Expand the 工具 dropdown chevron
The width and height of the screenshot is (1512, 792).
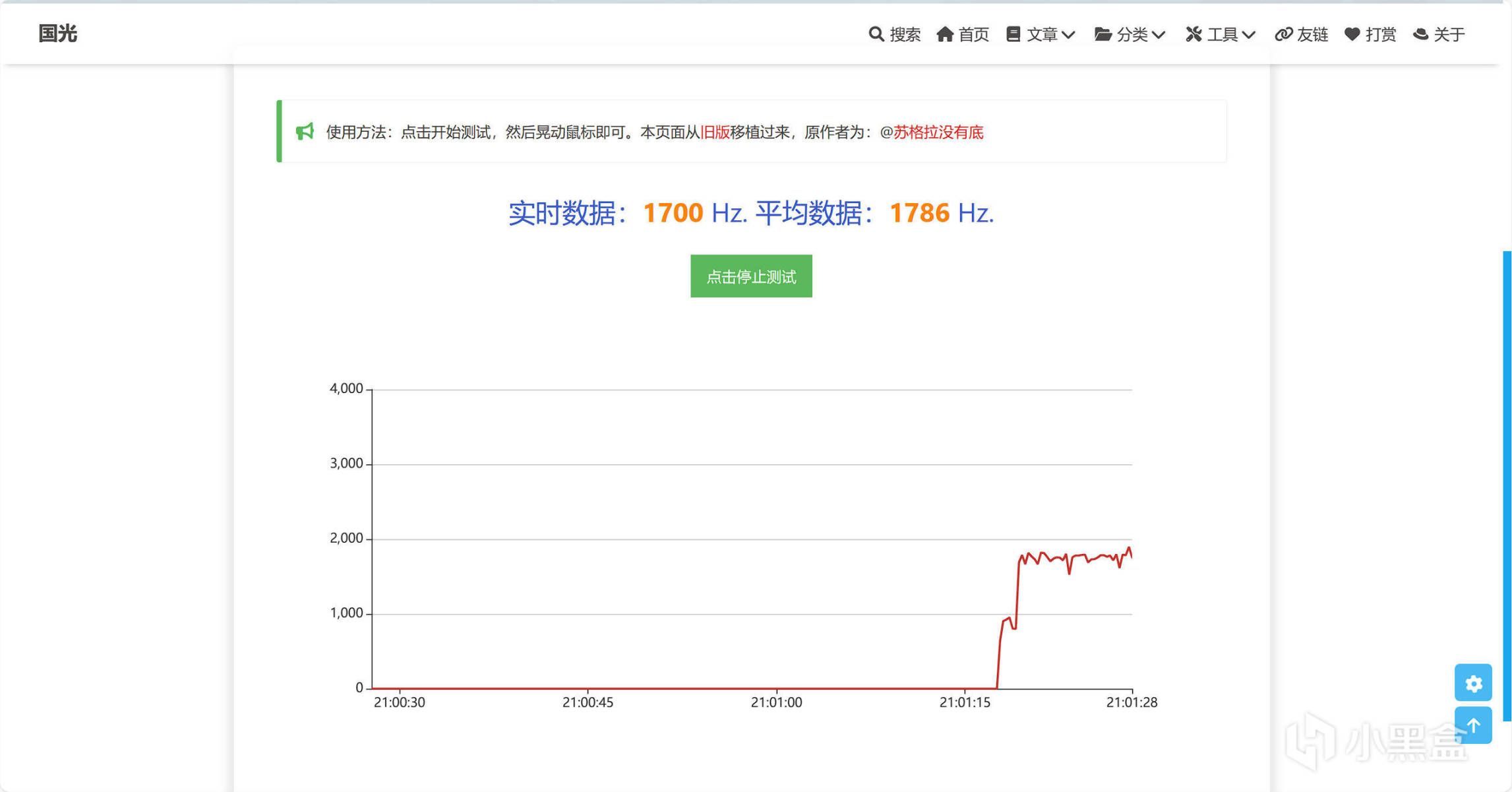1248,34
